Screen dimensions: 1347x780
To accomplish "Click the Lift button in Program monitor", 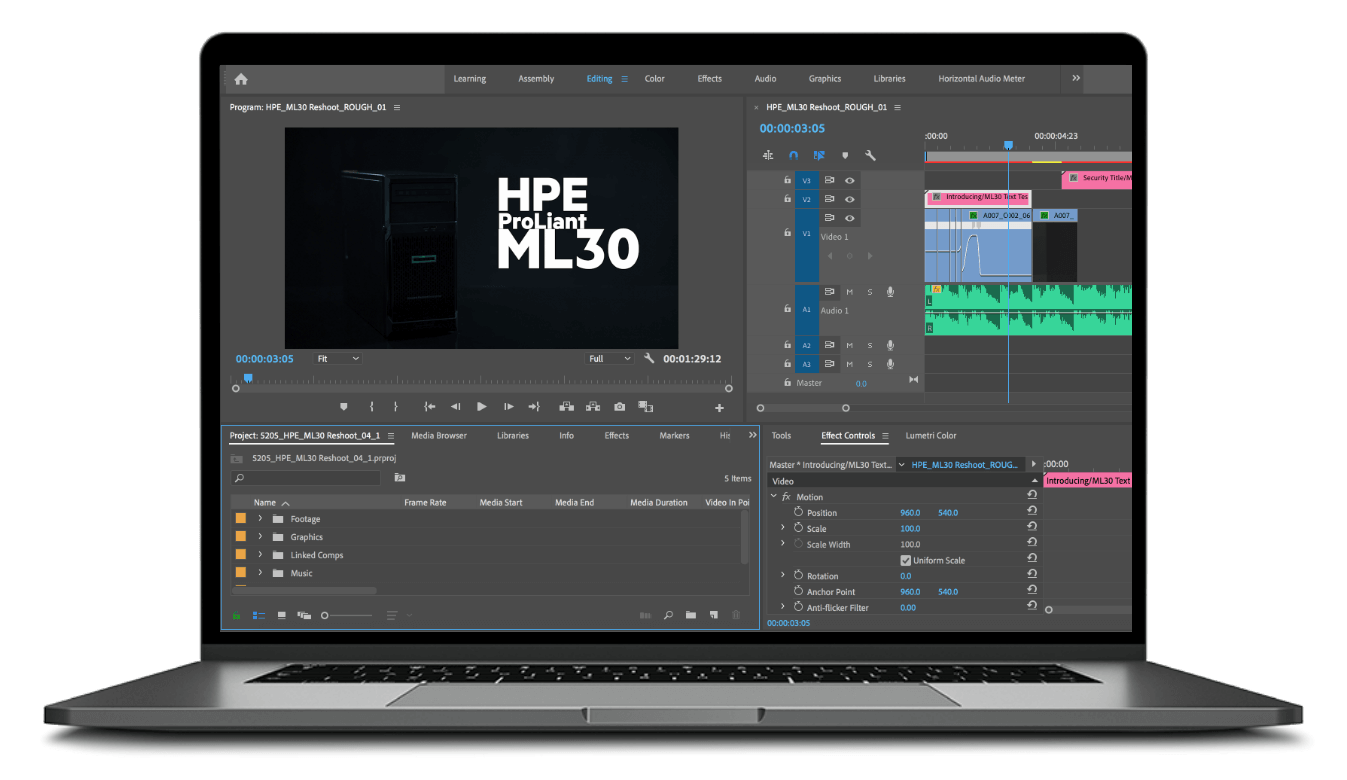I will pos(566,407).
